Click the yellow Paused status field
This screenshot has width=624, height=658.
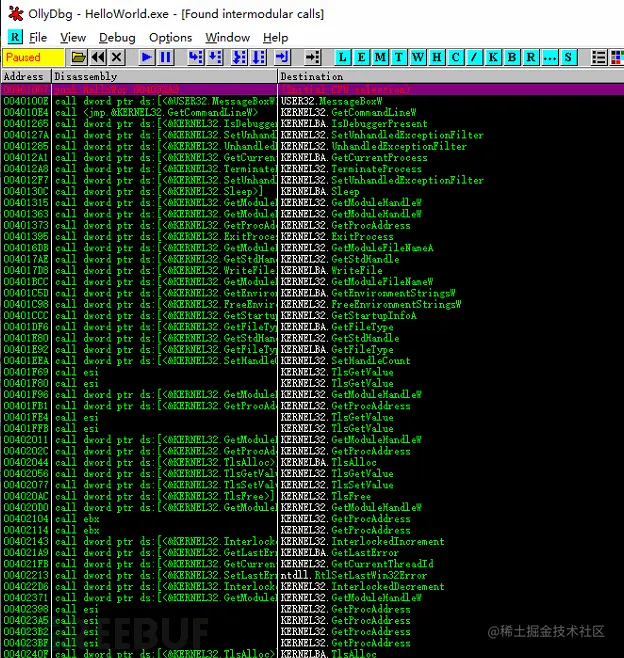coord(33,57)
